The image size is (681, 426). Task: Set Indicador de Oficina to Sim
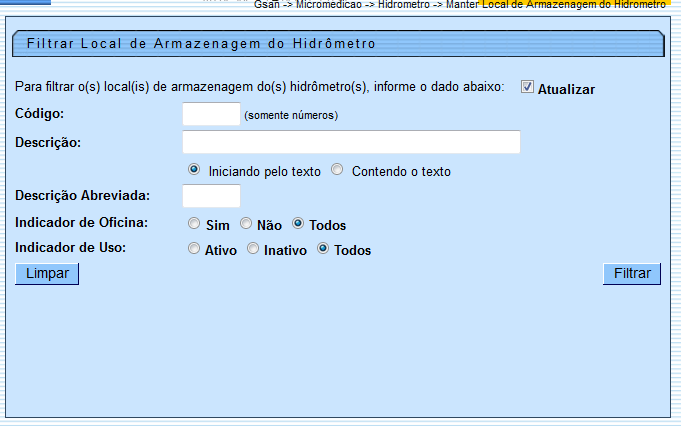(194, 224)
